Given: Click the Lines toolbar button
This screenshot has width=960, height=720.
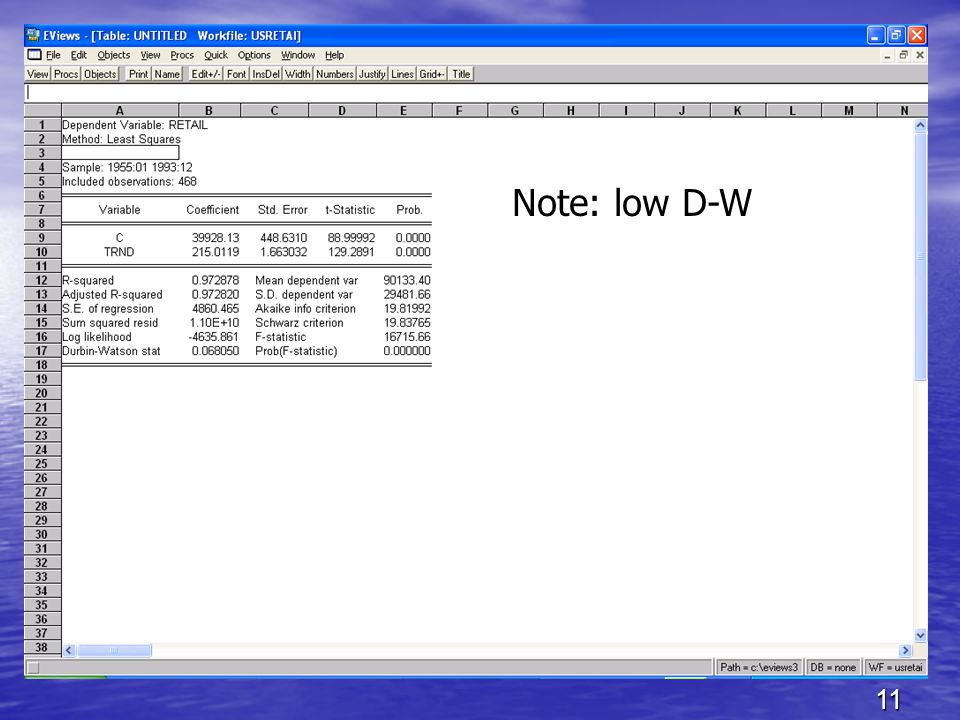Looking at the screenshot, I should pos(402,74).
